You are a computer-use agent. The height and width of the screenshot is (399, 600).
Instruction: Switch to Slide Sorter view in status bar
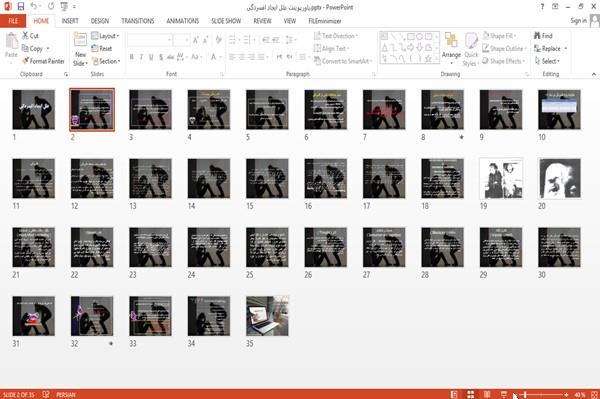click(471, 394)
